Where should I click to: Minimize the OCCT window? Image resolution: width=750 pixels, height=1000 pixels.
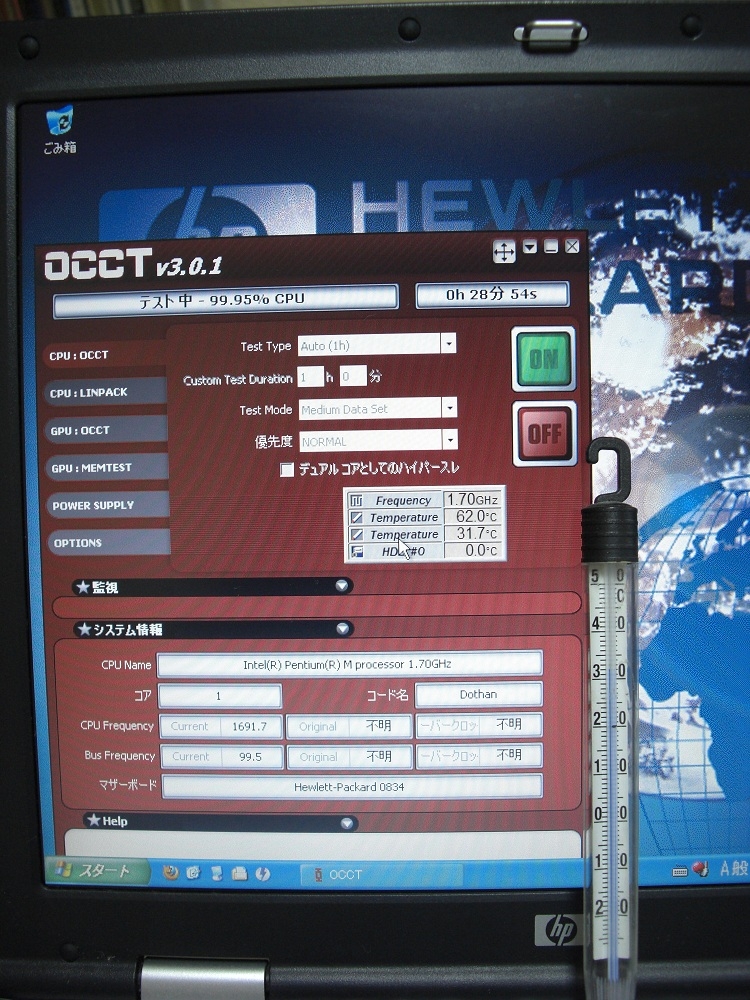551,246
